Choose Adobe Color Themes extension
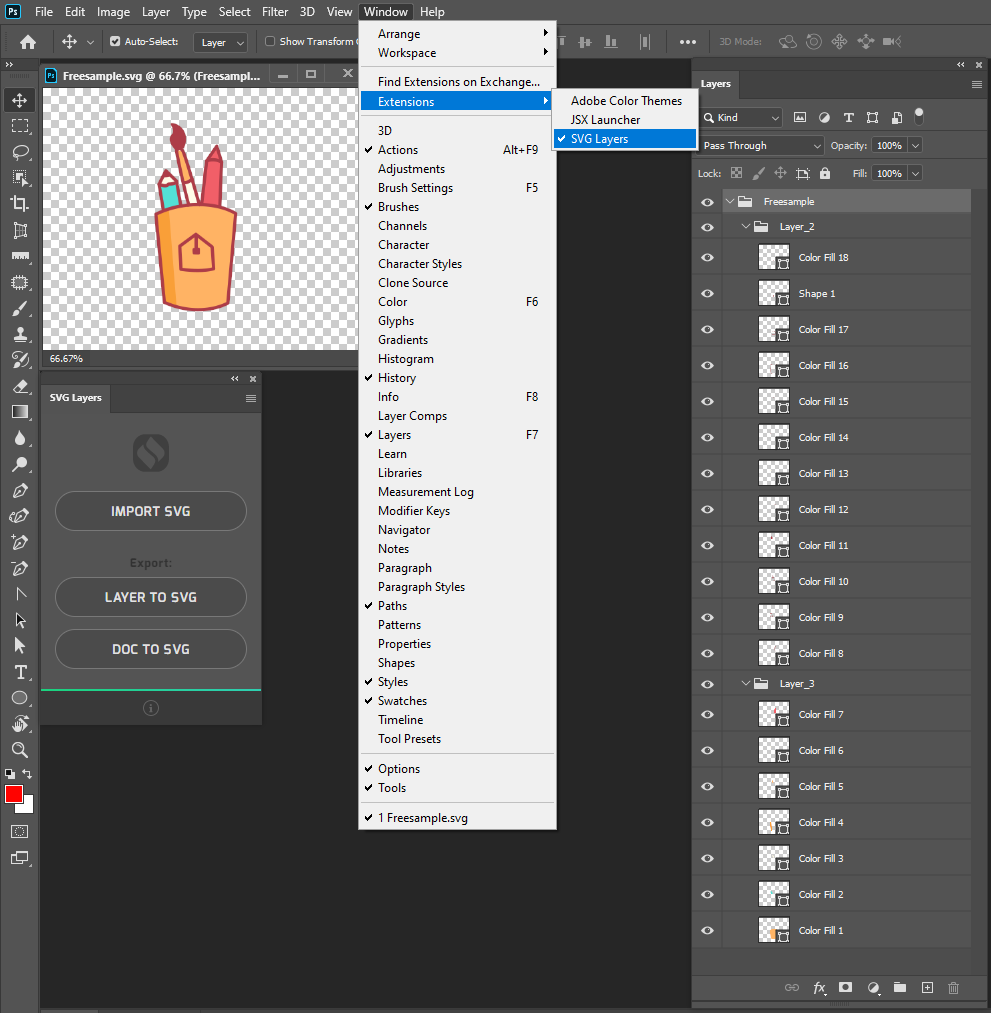 [x=625, y=101]
